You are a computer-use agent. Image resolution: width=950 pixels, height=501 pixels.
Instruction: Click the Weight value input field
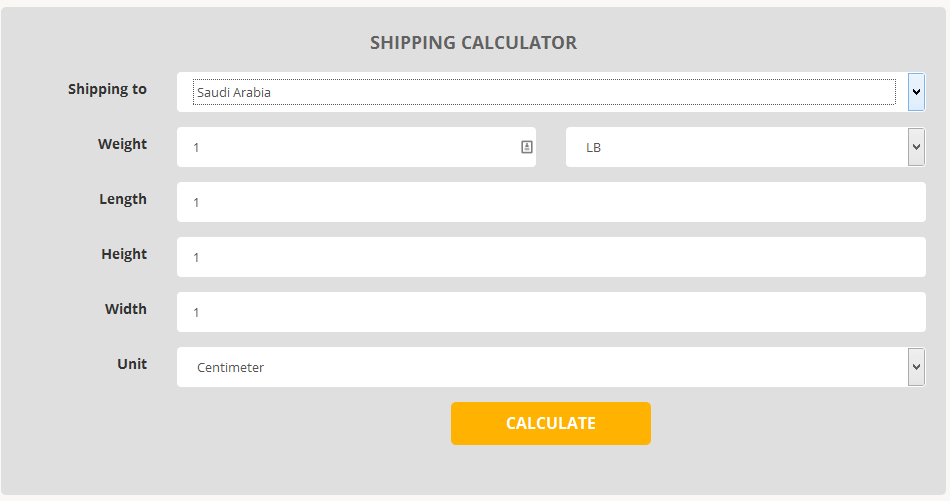point(350,147)
